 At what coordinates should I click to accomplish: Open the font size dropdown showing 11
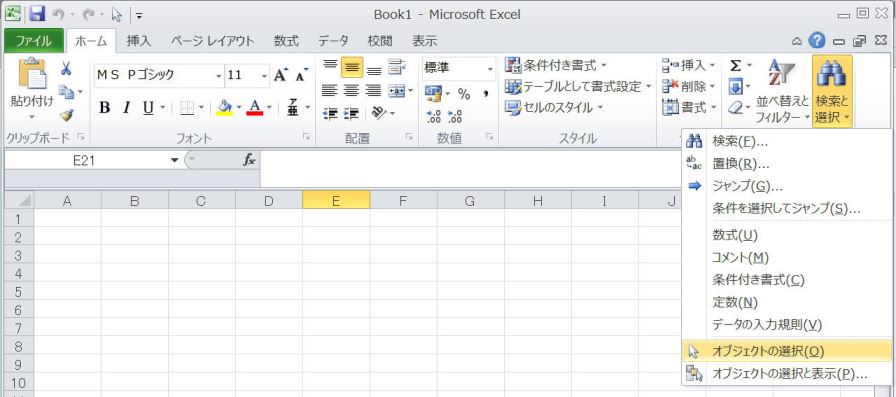[x=264, y=76]
